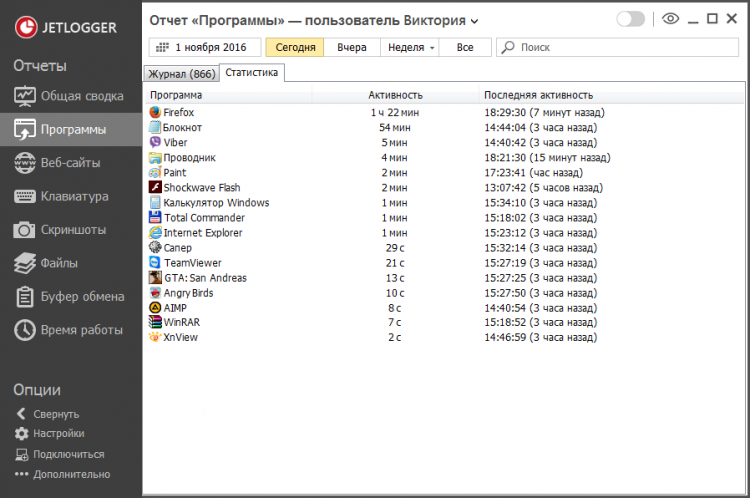
Task: Open Скриншоты camera icon
Action: click(24, 230)
